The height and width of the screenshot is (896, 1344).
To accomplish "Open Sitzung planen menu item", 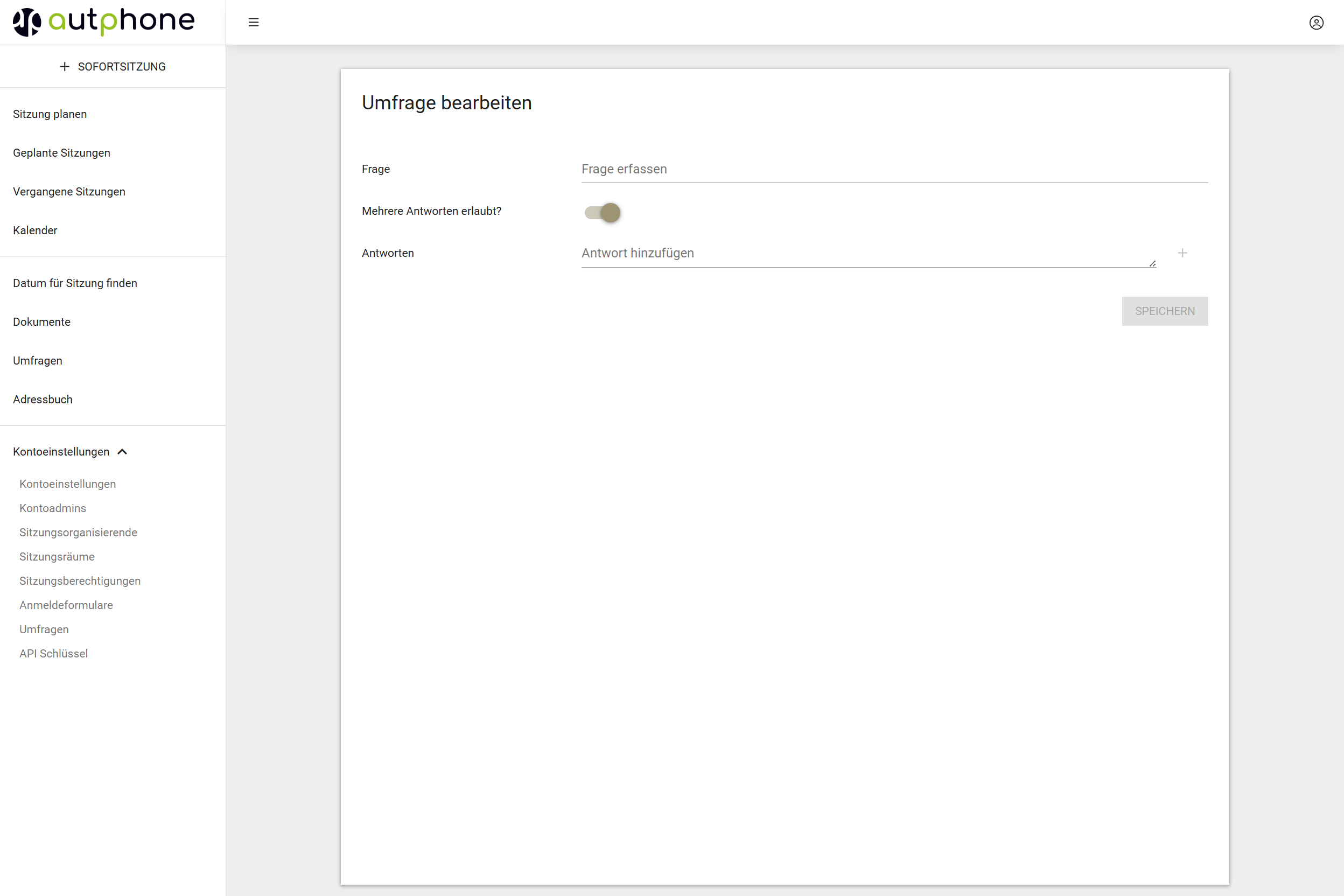I will (x=50, y=114).
